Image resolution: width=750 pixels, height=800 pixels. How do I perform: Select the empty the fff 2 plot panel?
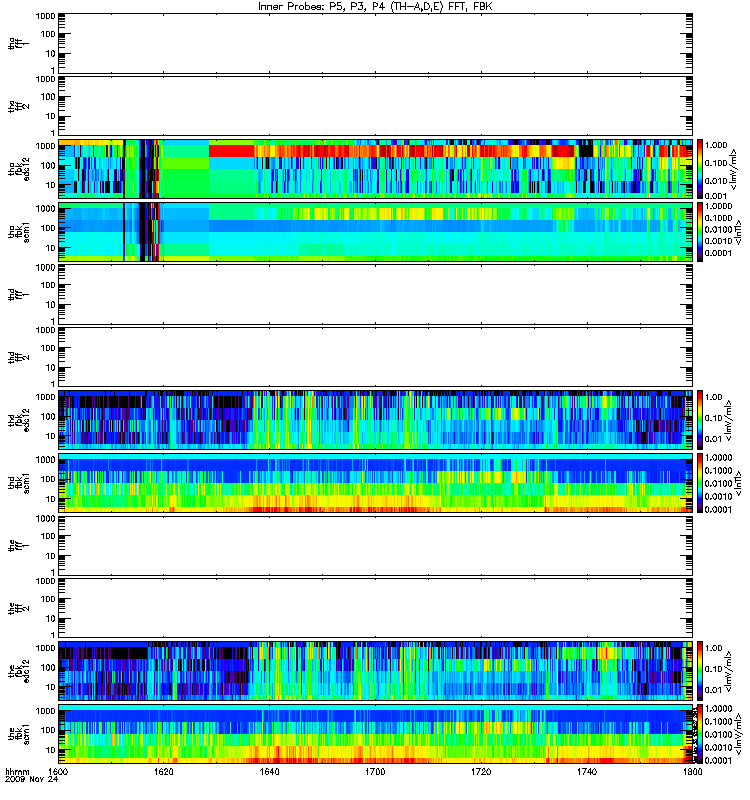[376, 608]
